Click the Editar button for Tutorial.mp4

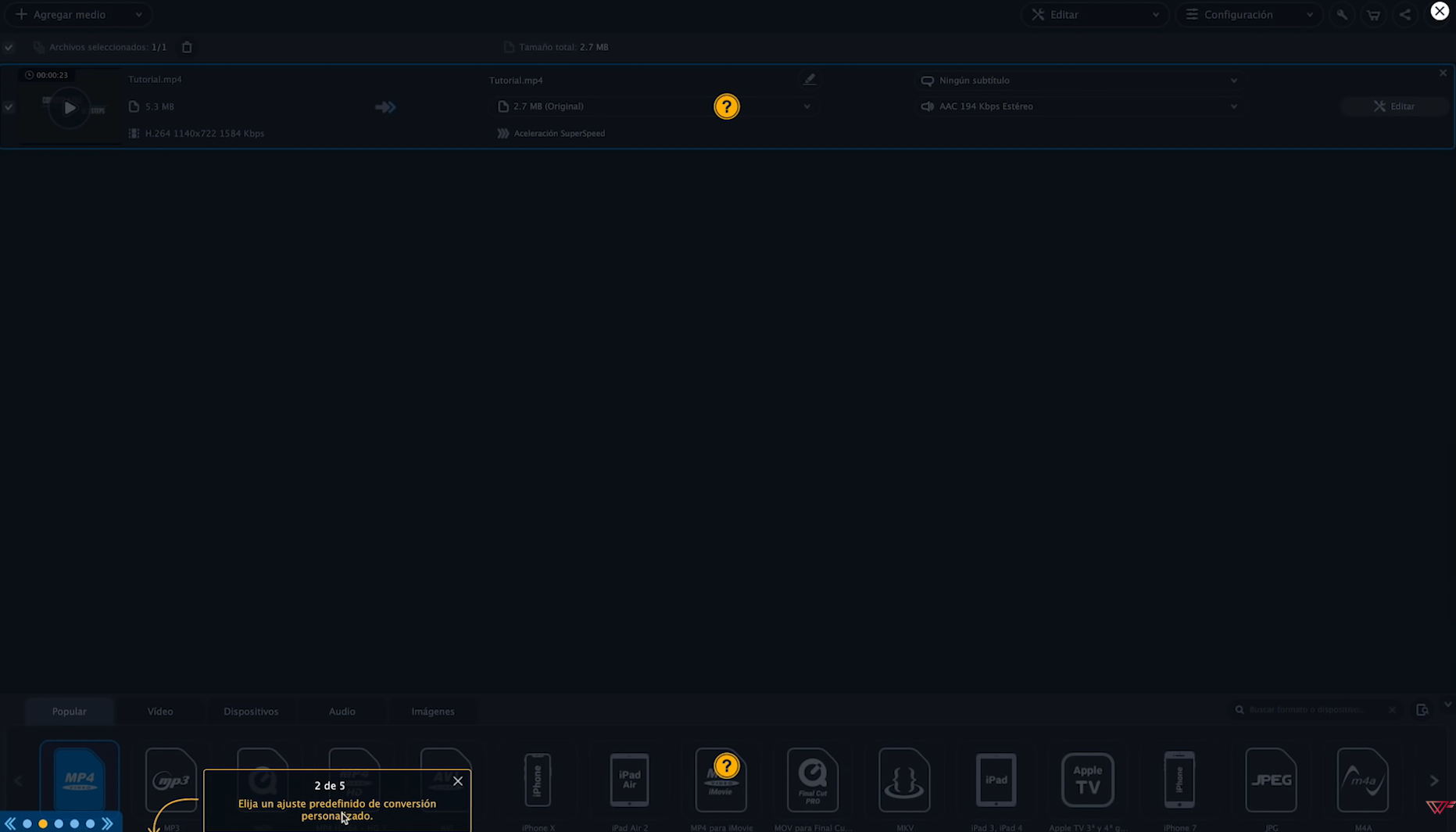pyautogui.click(x=1394, y=106)
